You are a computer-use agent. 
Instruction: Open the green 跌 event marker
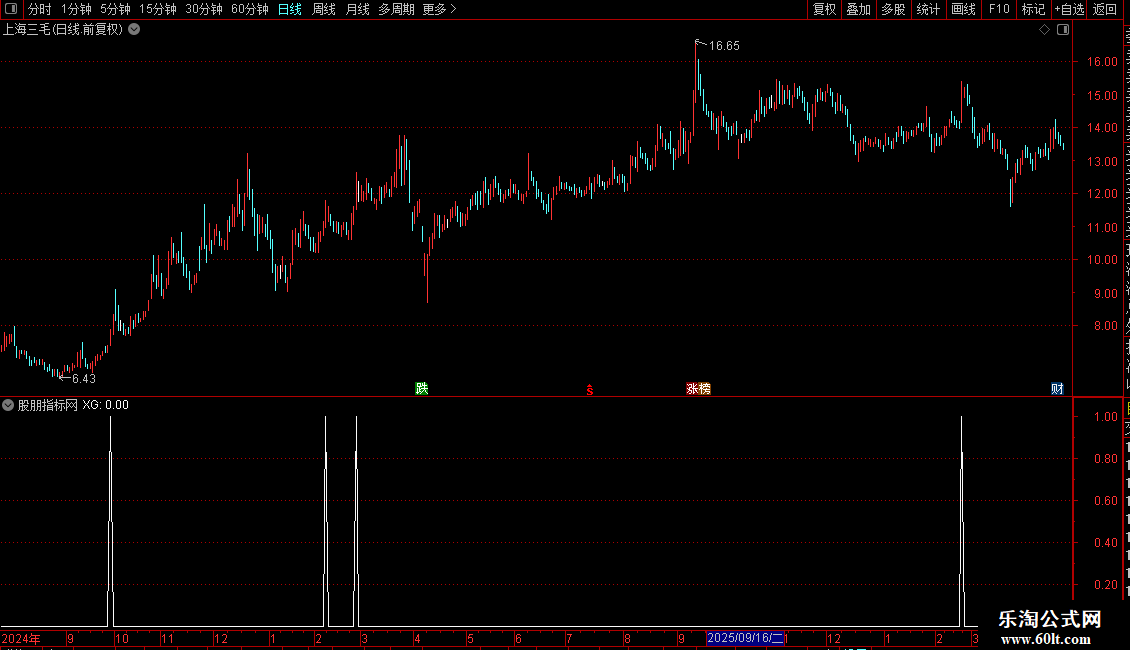click(x=422, y=388)
